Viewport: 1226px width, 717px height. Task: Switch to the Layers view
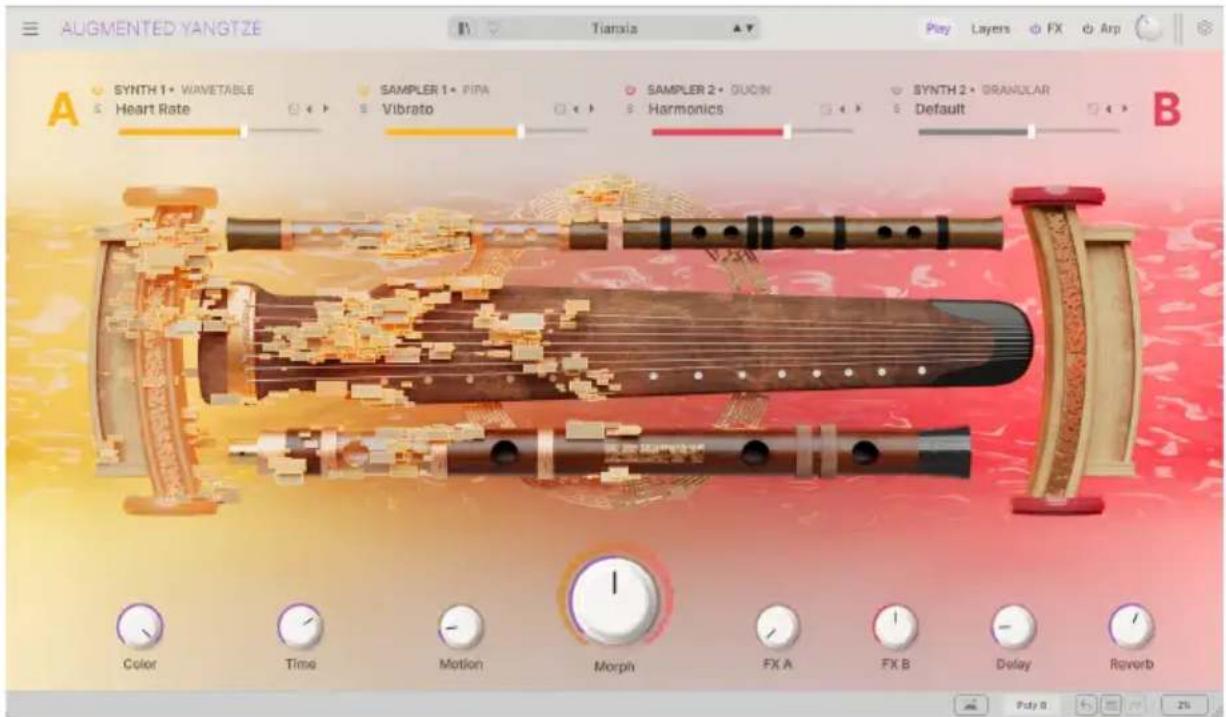point(990,29)
